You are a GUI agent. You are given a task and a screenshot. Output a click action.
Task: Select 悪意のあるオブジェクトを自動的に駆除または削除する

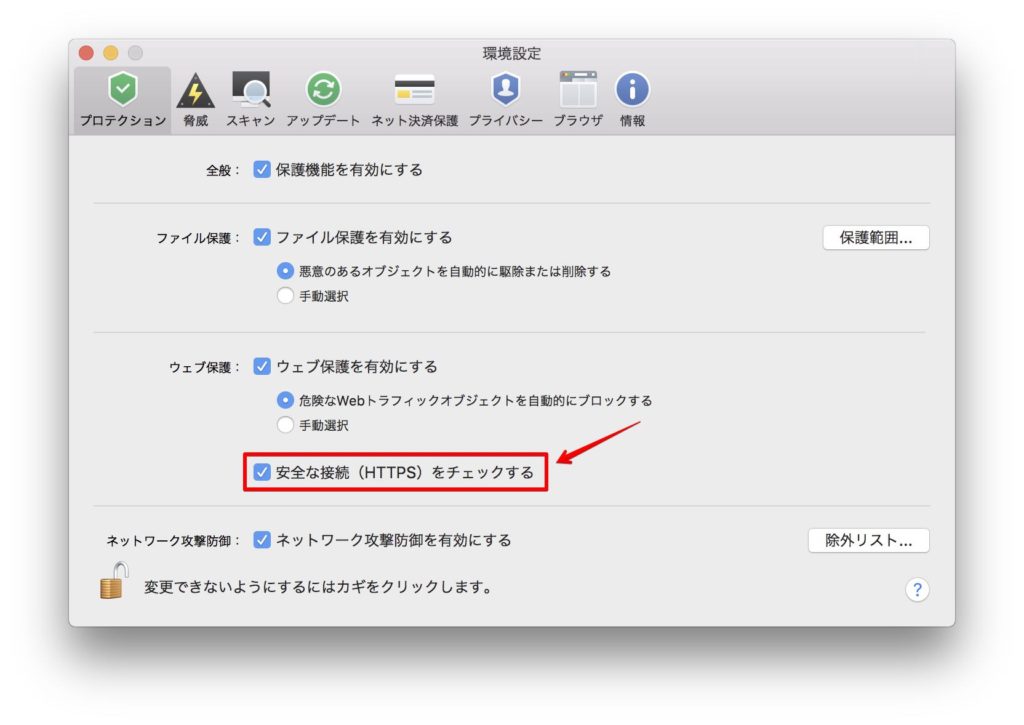285,271
